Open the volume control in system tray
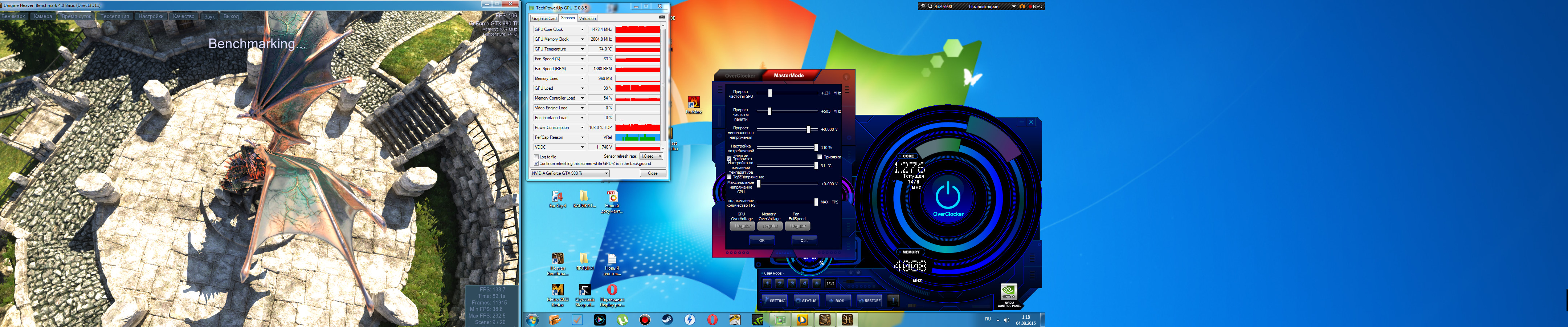Viewport: 1568px width, 327px height. tap(1007, 320)
